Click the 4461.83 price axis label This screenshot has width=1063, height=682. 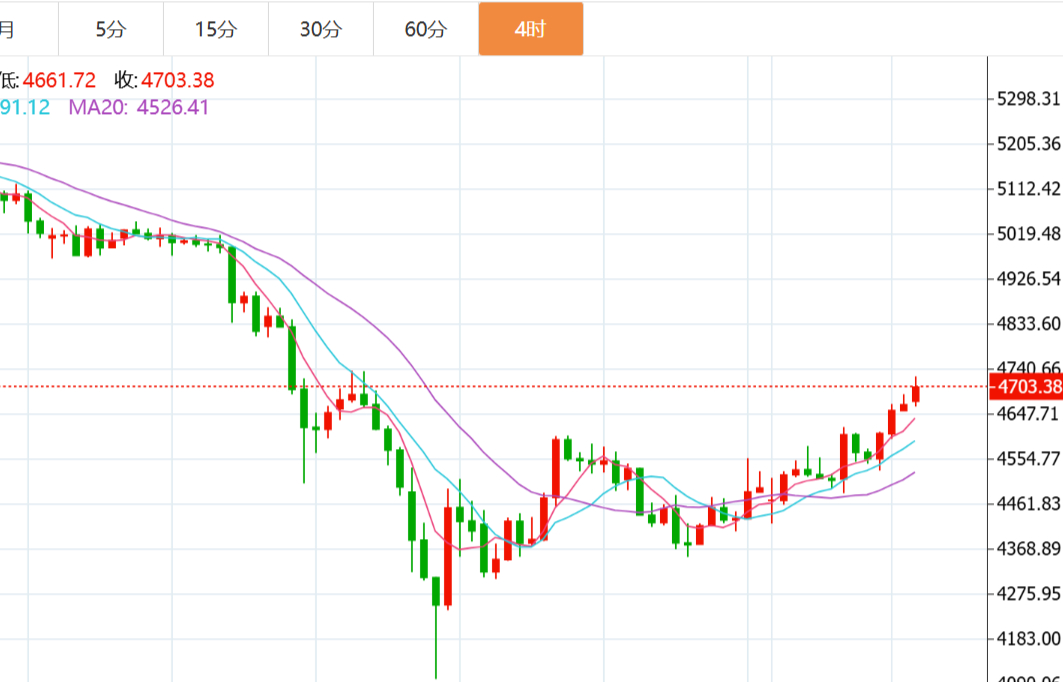(x=1028, y=503)
